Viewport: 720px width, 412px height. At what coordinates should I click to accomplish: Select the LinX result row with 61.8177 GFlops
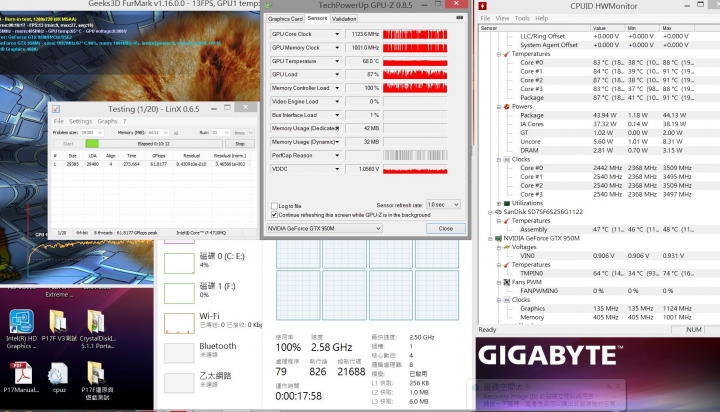[x=154, y=164]
